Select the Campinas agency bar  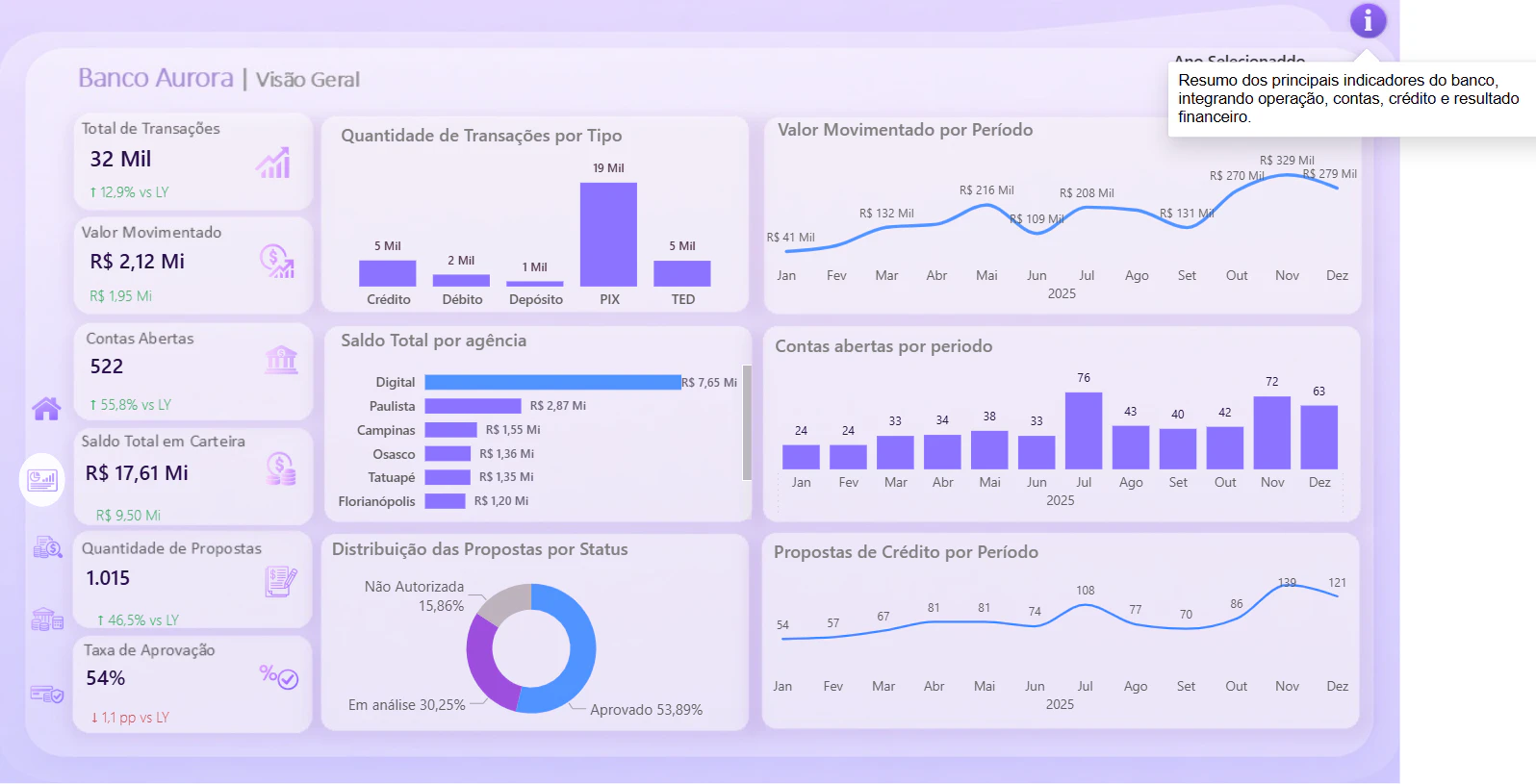(450, 430)
